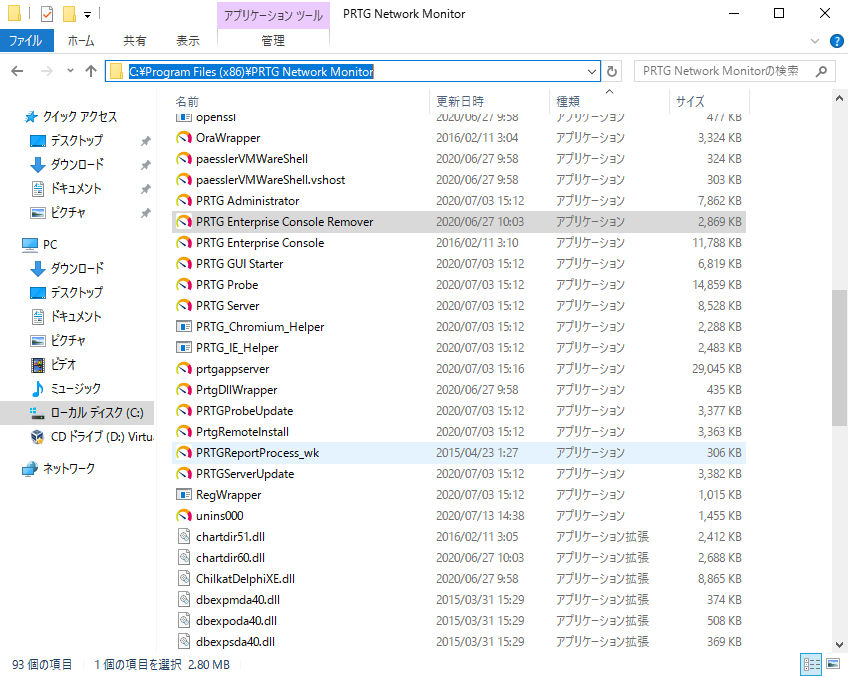Click the pin next to ピクチャ in Quick Access
The width and height of the screenshot is (848, 676).
pyautogui.click(x=145, y=213)
